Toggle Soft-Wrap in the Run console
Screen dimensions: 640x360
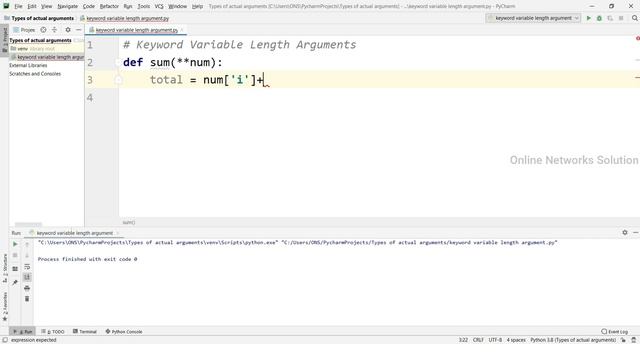point(27,267)
